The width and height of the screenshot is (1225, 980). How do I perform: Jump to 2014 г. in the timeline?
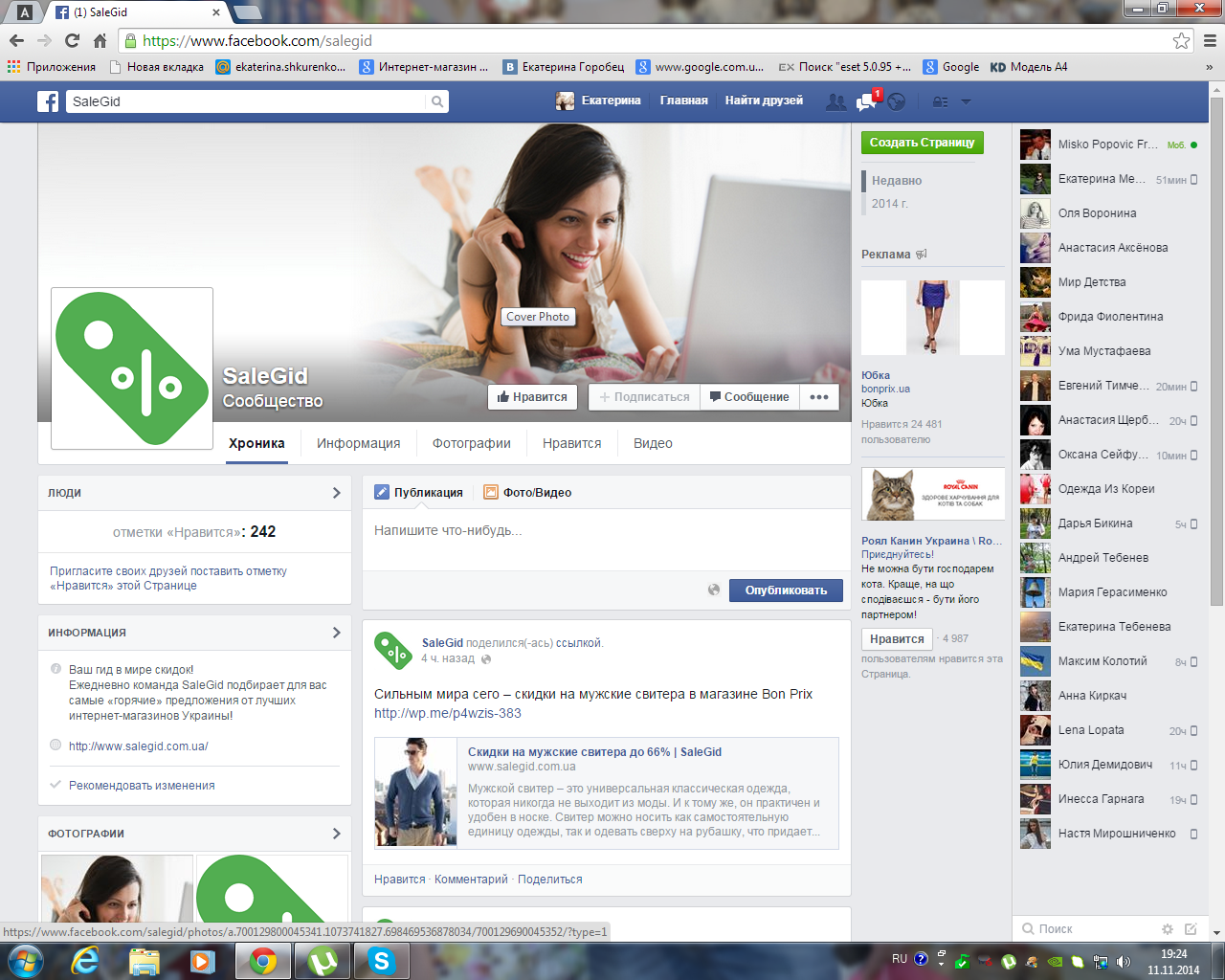[890, 204]
